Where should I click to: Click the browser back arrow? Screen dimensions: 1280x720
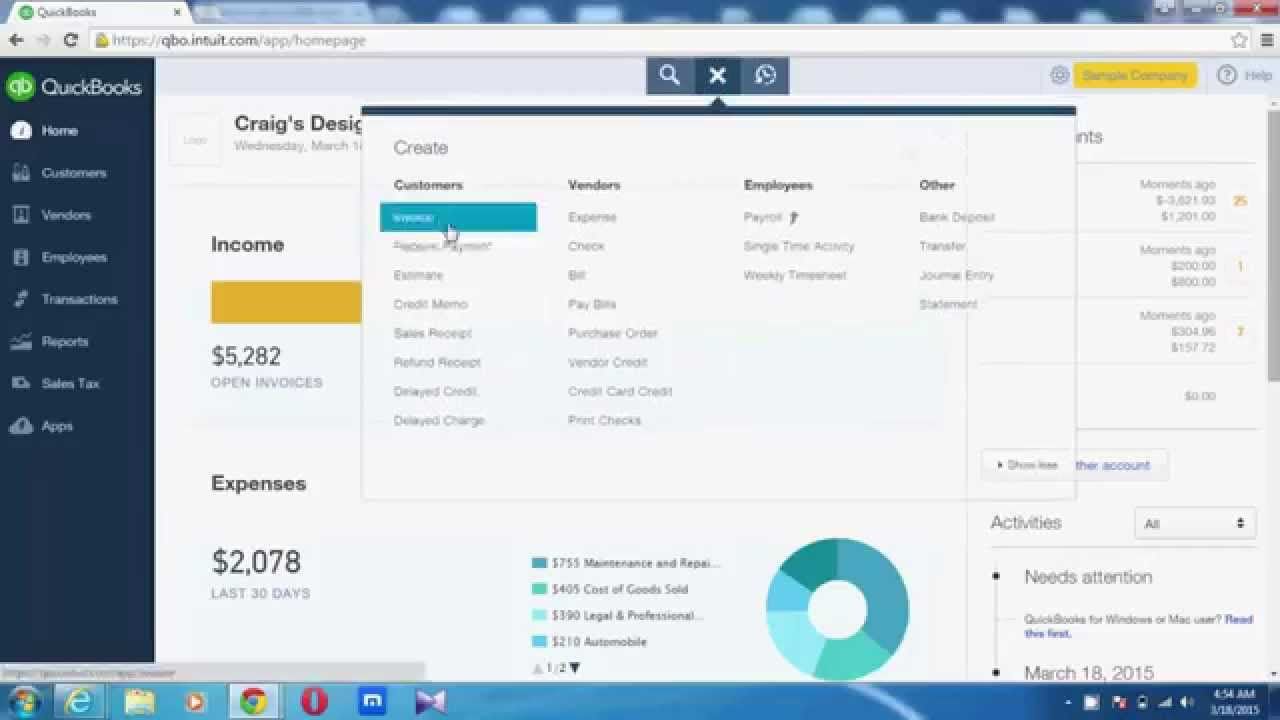coord(16,40)
